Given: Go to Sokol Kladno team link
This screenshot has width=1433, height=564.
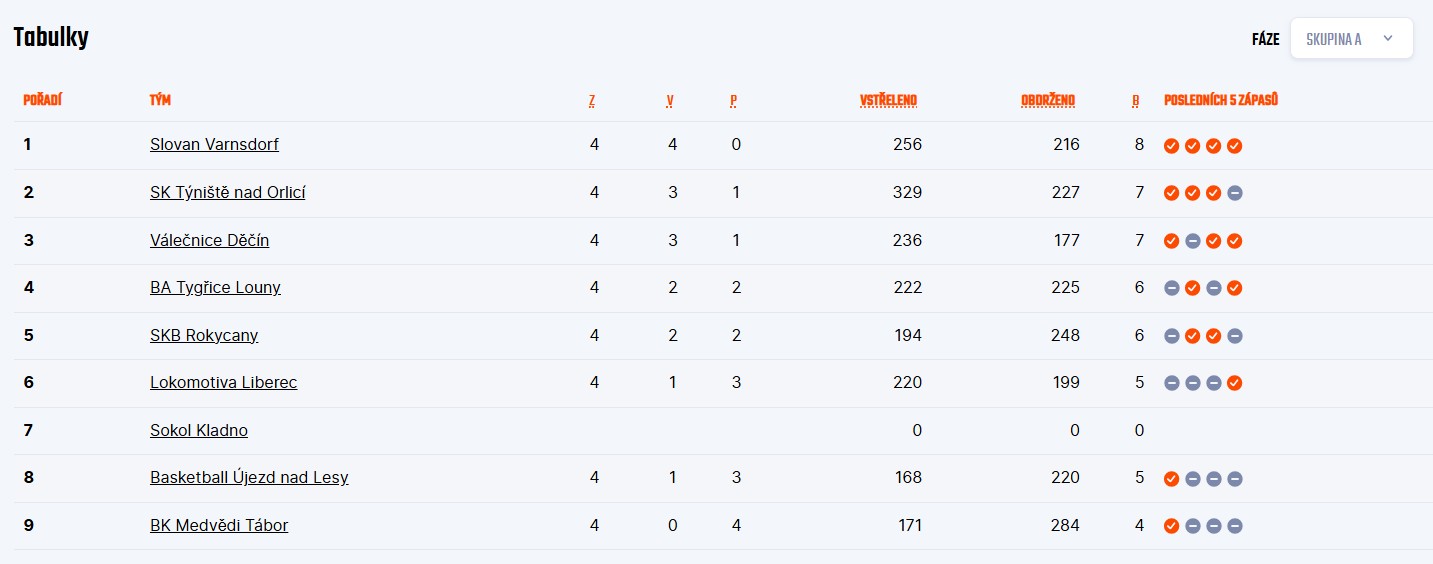Looking at the screenshot, I should 198,430.
